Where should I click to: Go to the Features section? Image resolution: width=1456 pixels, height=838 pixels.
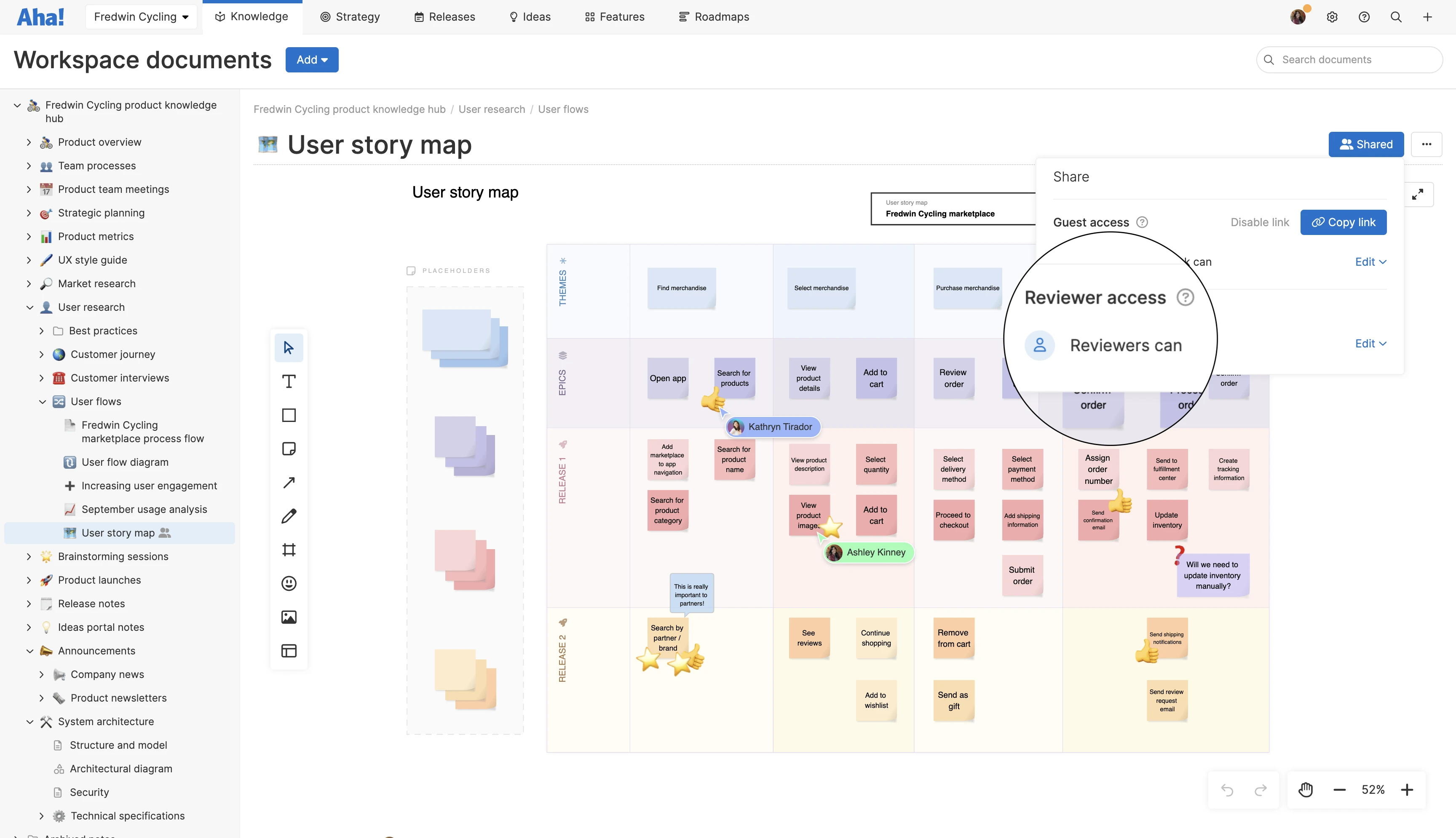pyautogui.click(x=614, y=17)
